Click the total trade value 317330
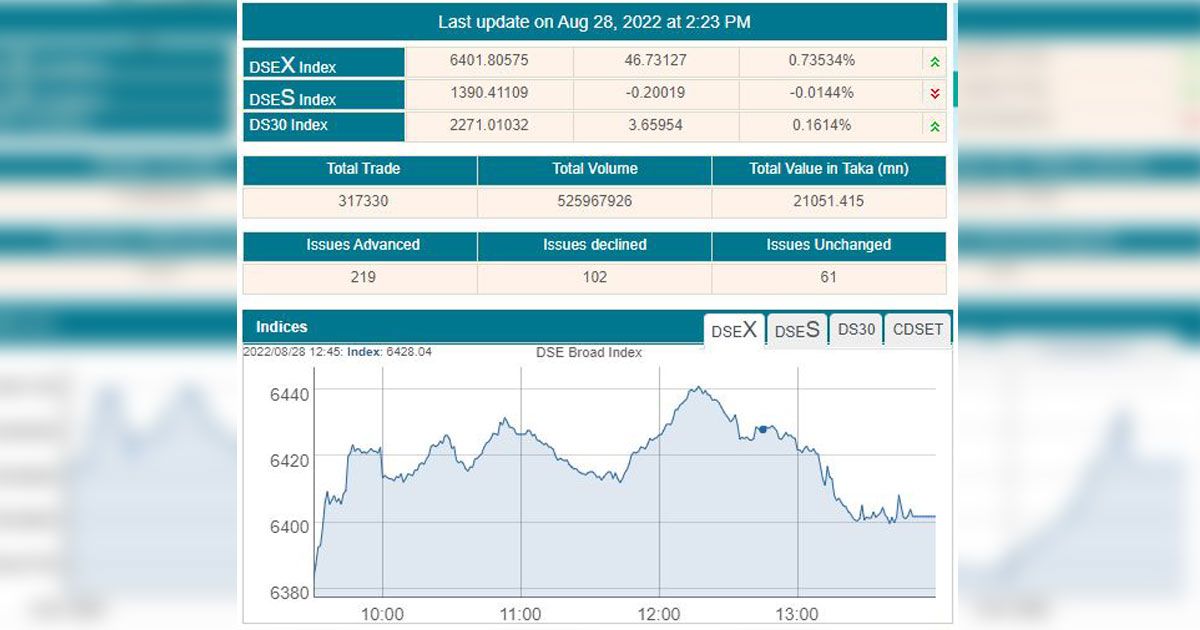Screen dimensions: 1200x630 363,201
